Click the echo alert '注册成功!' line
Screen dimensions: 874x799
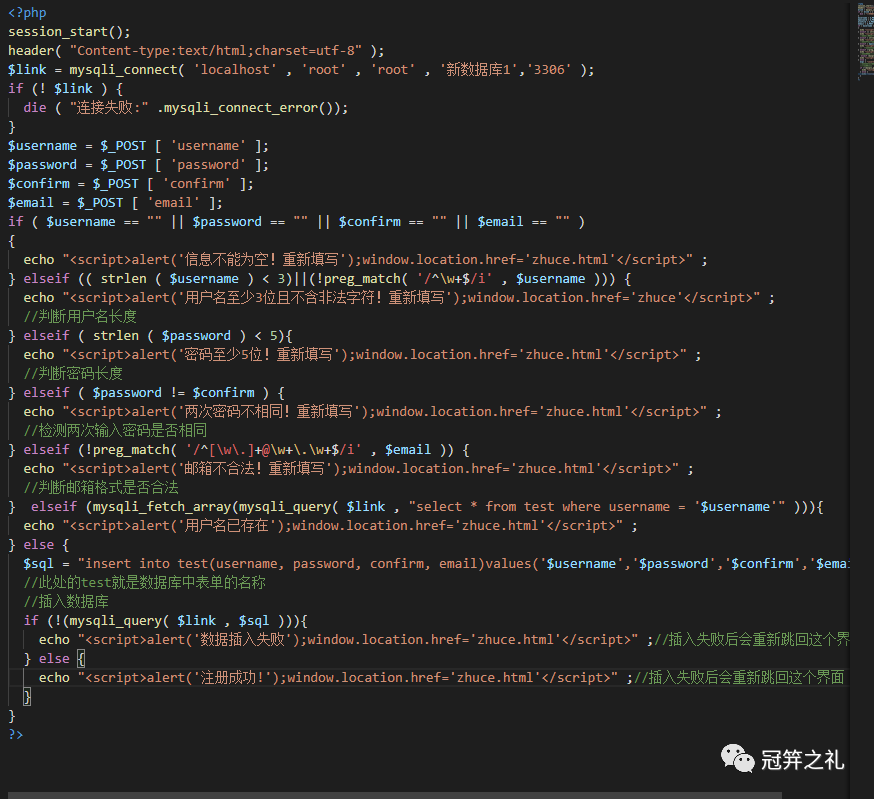pos(441,677)
